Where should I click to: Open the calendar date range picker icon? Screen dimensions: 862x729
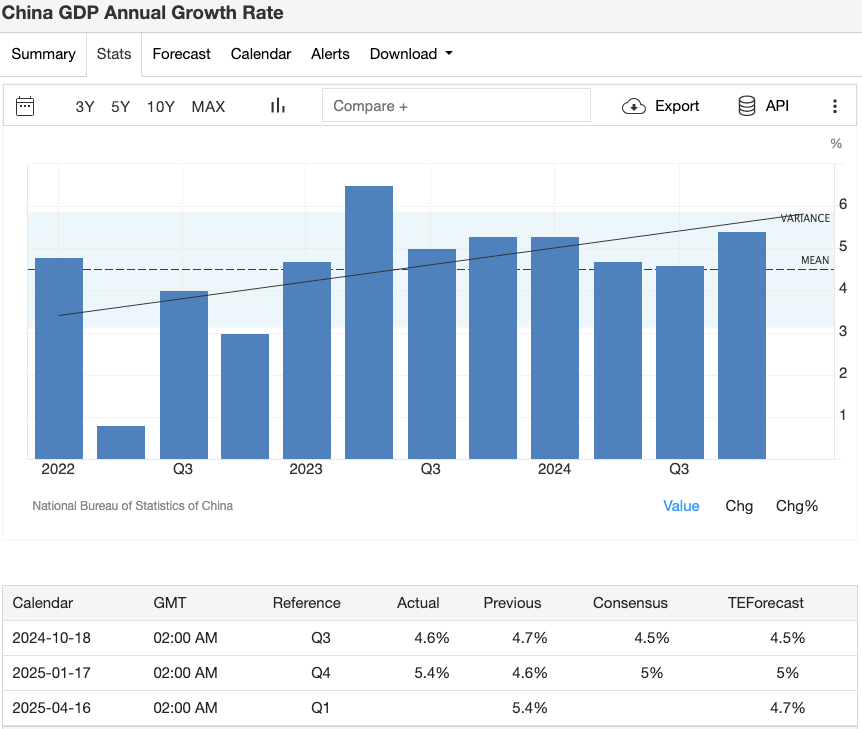coord(25,105)
